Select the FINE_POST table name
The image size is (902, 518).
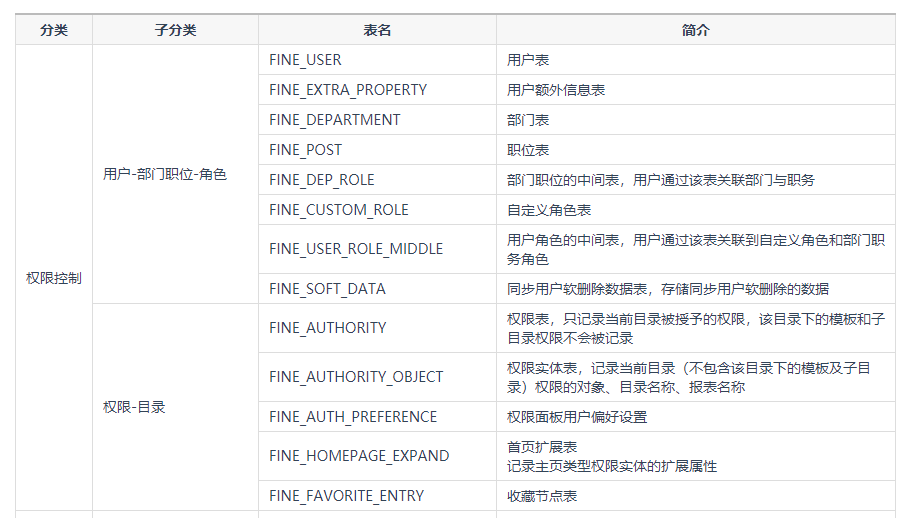click(x=305, y=150)
